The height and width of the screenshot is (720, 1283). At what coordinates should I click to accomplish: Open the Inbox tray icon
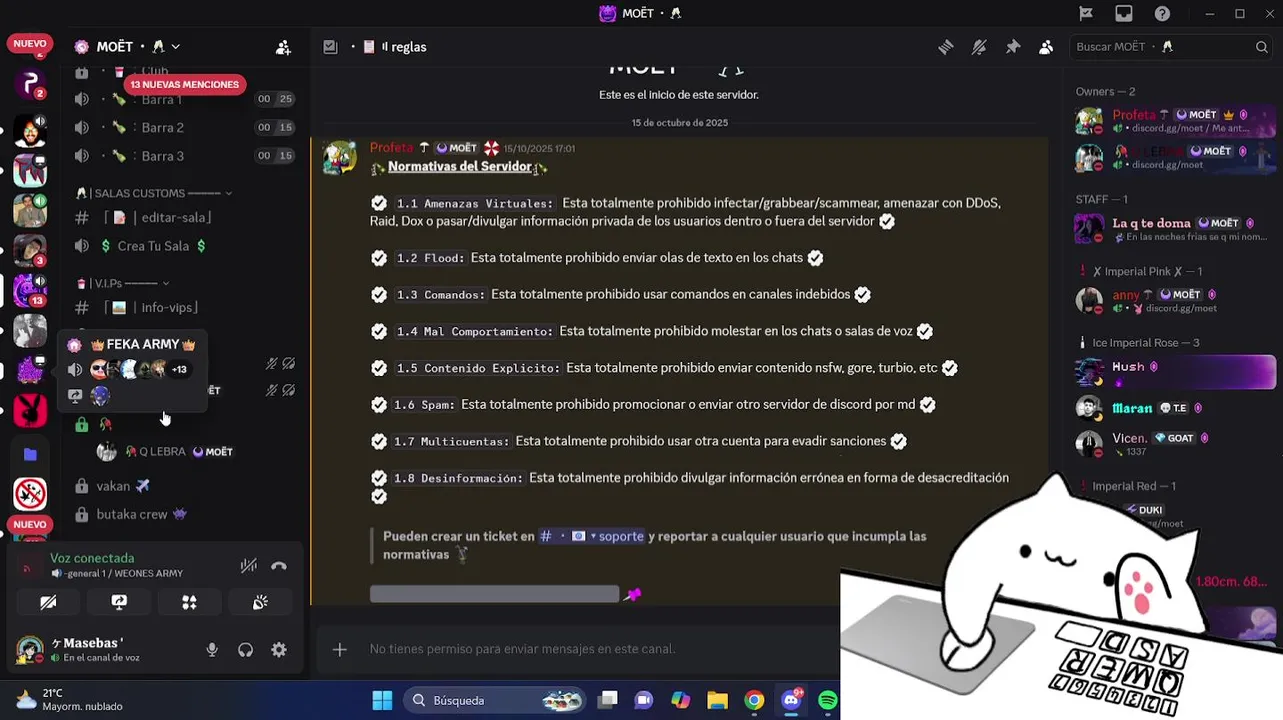pos(1124,13)
